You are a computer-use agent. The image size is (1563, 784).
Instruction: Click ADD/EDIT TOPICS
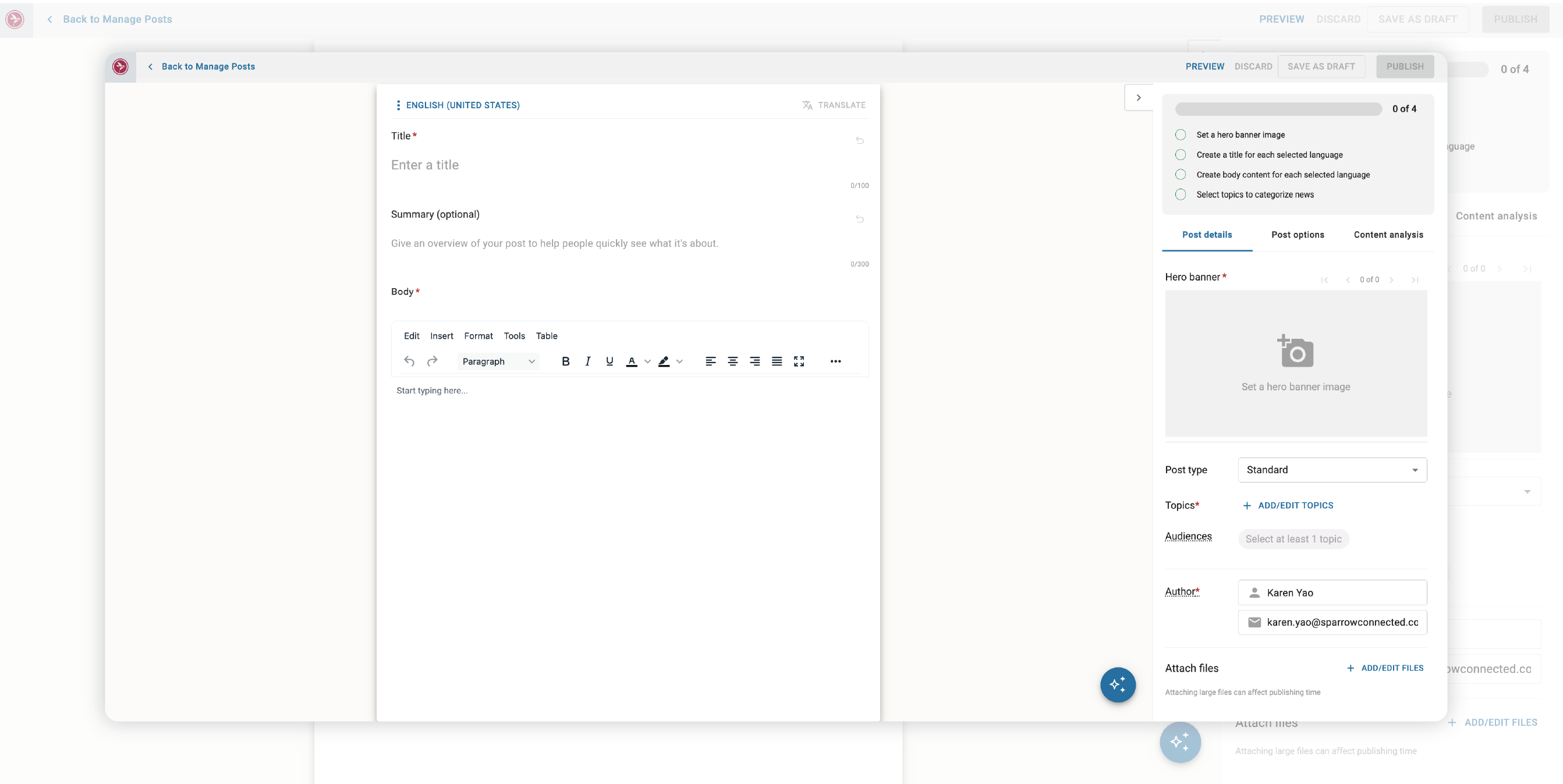pos(1288,505)
